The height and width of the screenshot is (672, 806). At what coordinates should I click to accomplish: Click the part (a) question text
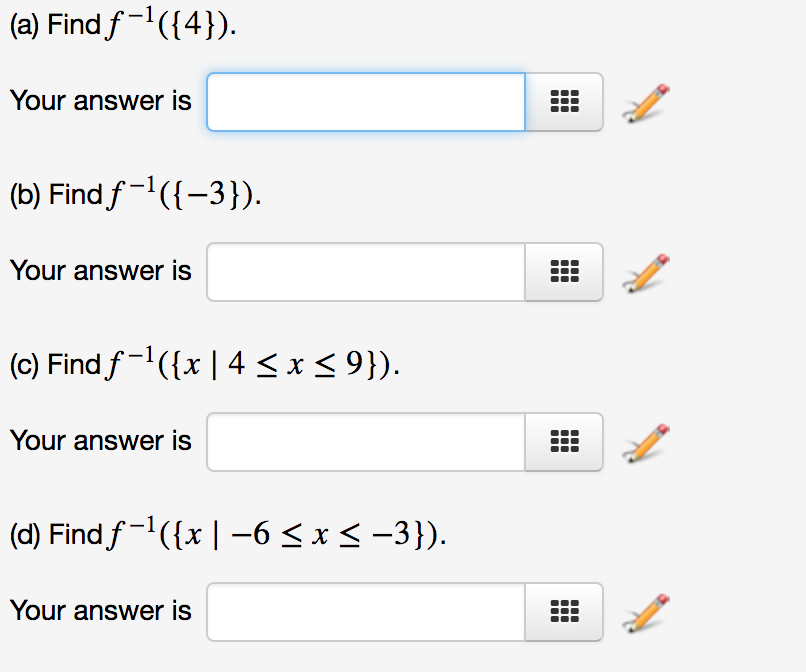coord(120,24)
